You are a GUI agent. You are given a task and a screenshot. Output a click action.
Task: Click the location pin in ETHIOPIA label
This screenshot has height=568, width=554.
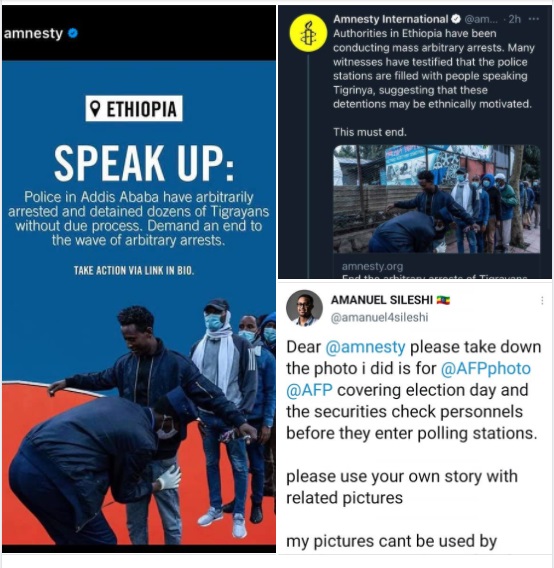95,109
